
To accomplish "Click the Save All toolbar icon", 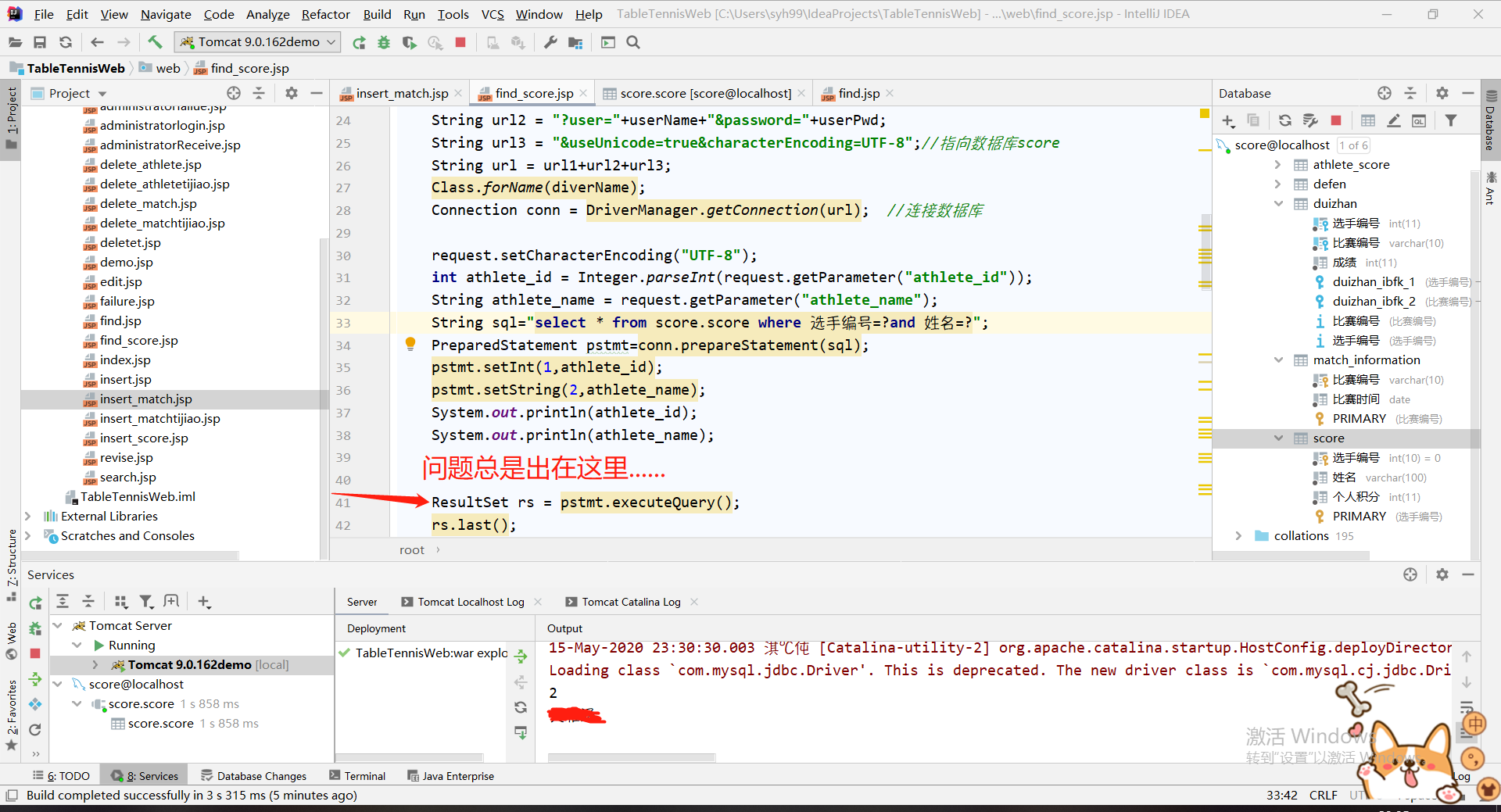I will tap(40, 42).
